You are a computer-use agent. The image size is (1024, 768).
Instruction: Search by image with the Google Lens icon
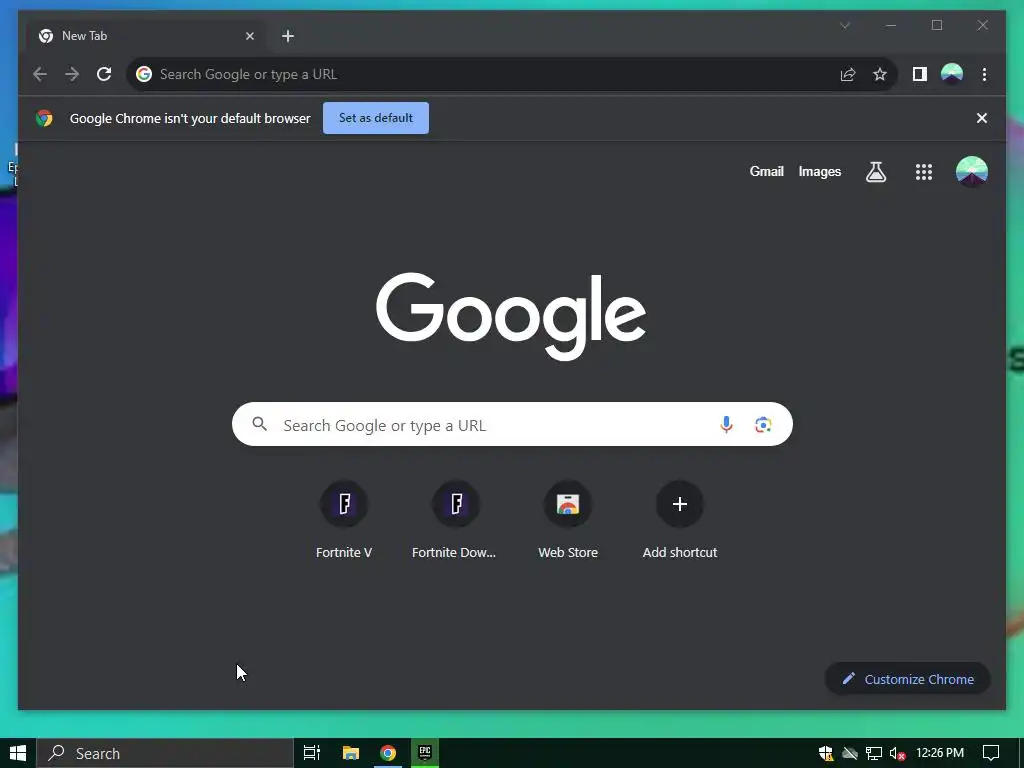tap(763, 424)
